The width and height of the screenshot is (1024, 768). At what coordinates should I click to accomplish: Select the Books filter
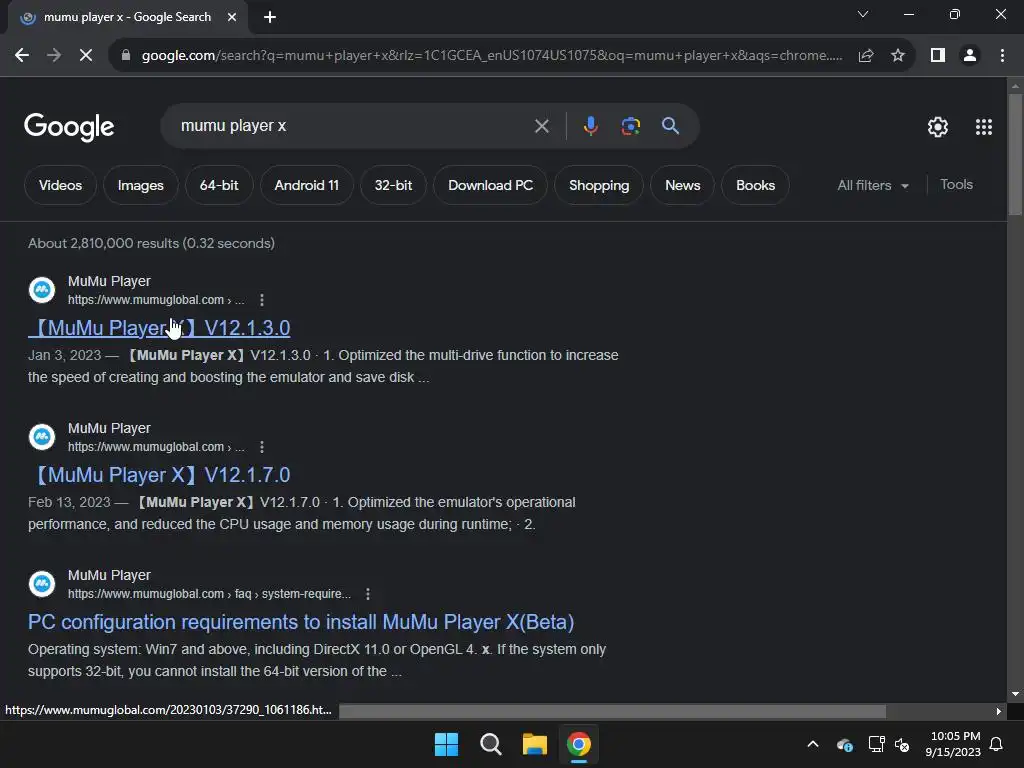coord(756,185)
